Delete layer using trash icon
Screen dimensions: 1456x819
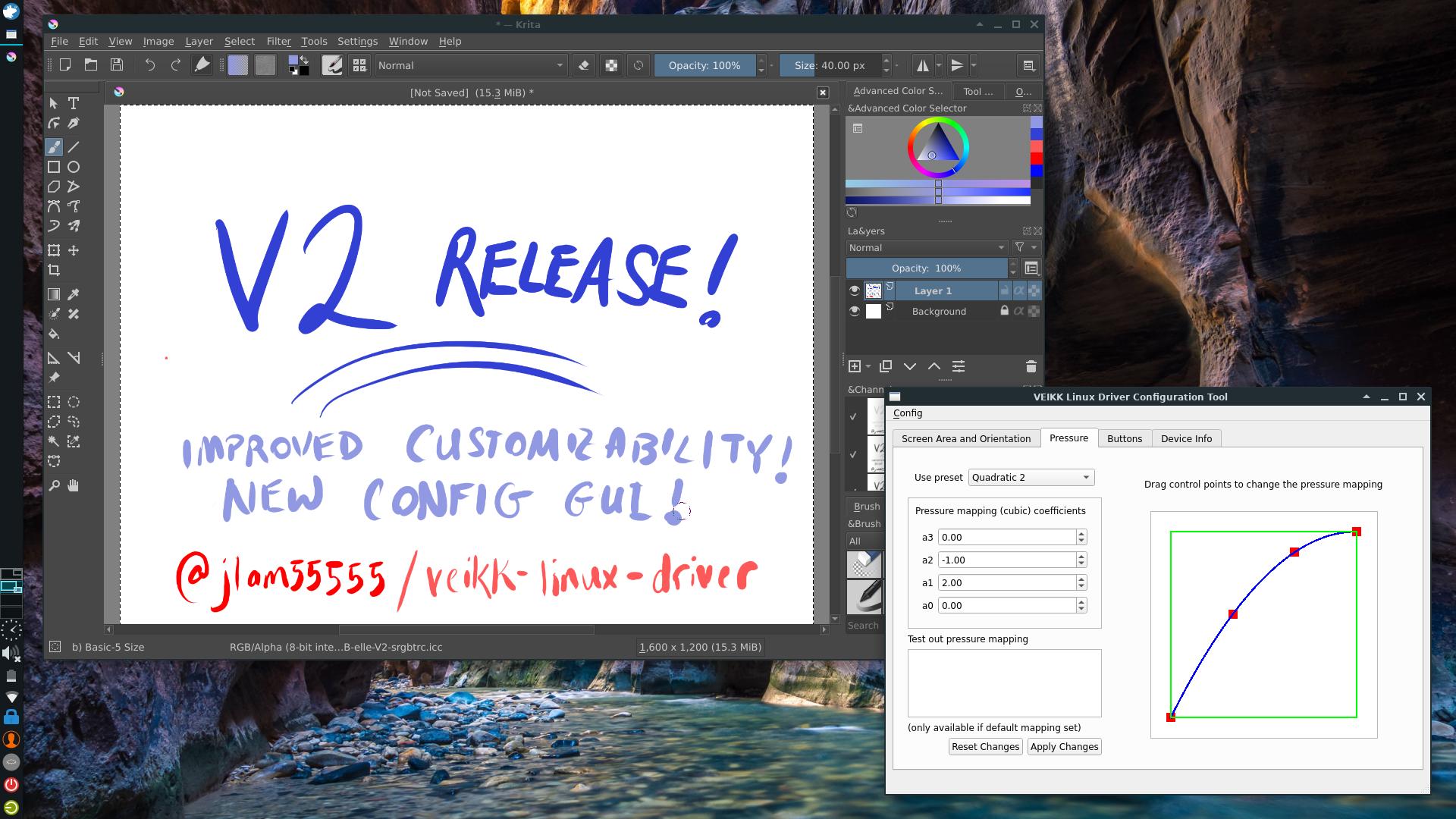1031,366
